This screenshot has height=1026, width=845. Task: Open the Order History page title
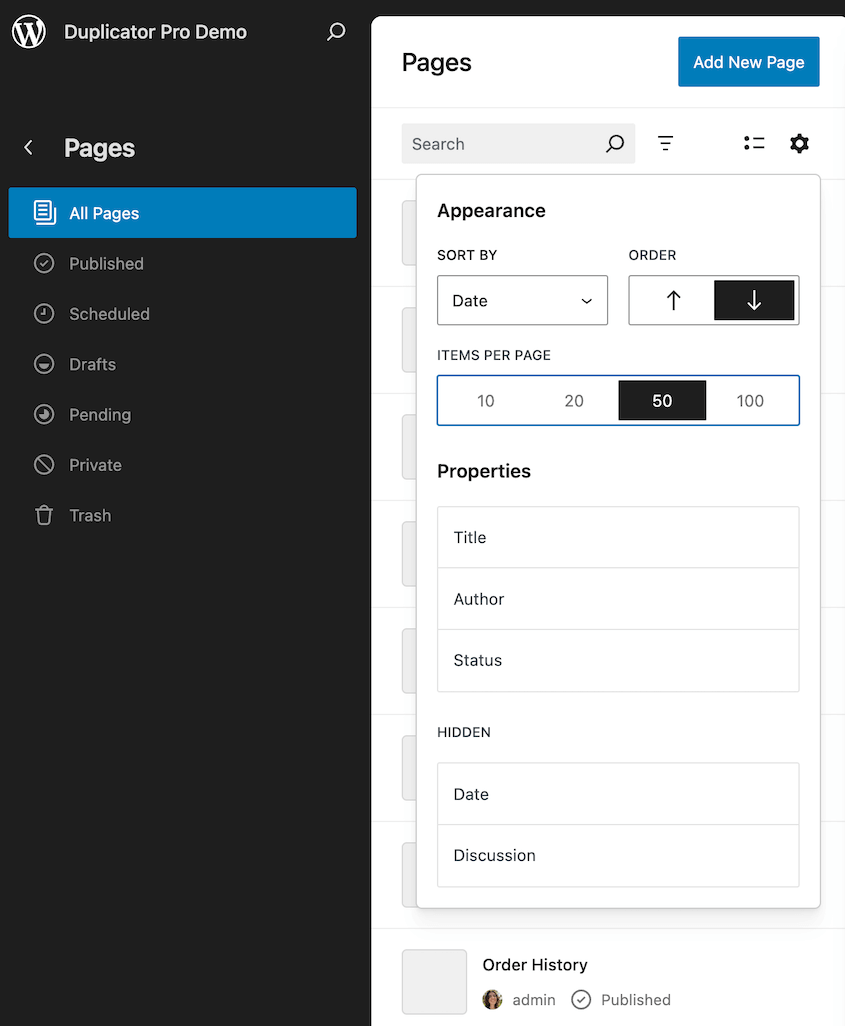point(535,964)
